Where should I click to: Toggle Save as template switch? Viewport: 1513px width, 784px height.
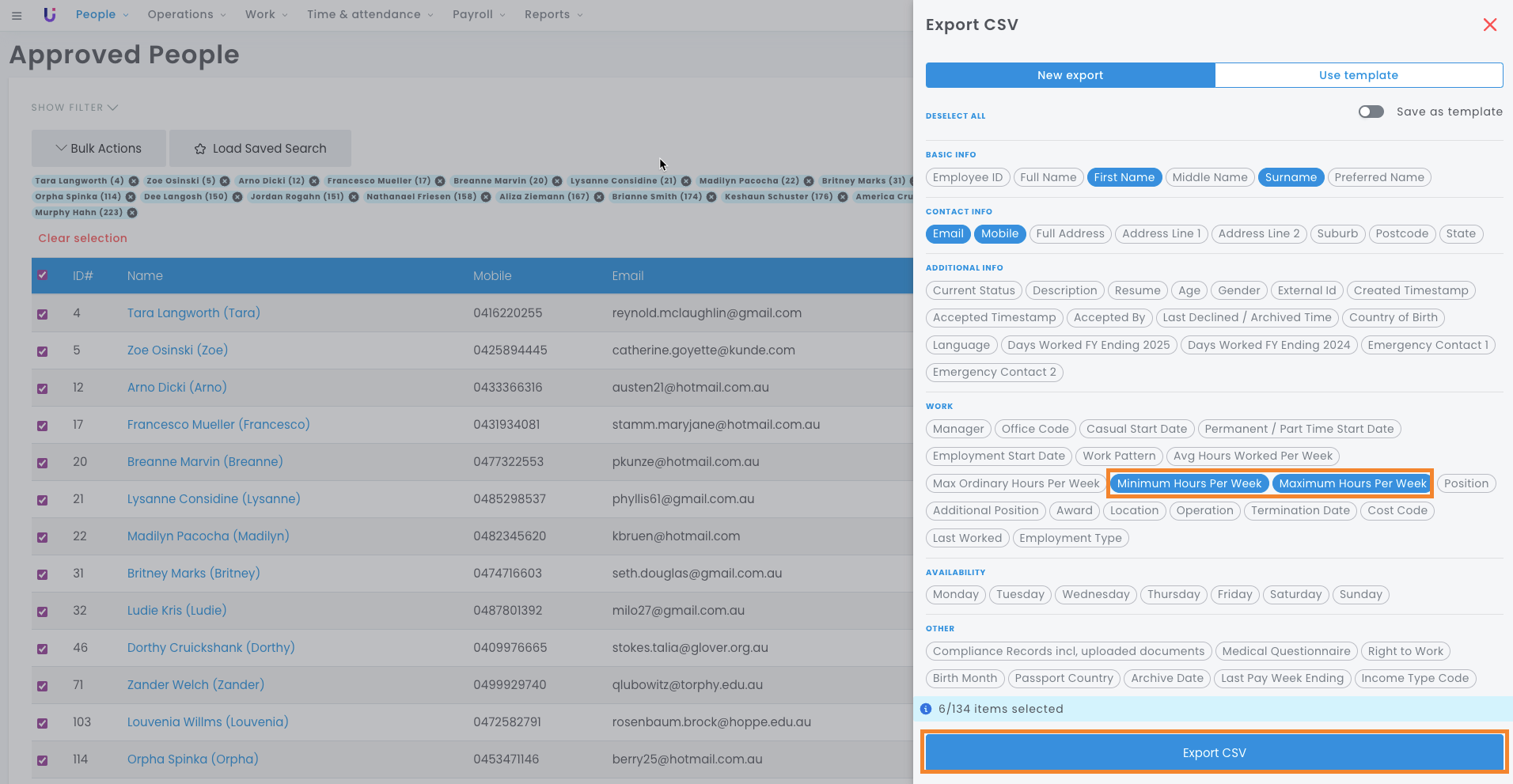pyautogui.click(x=1371, y=112)
